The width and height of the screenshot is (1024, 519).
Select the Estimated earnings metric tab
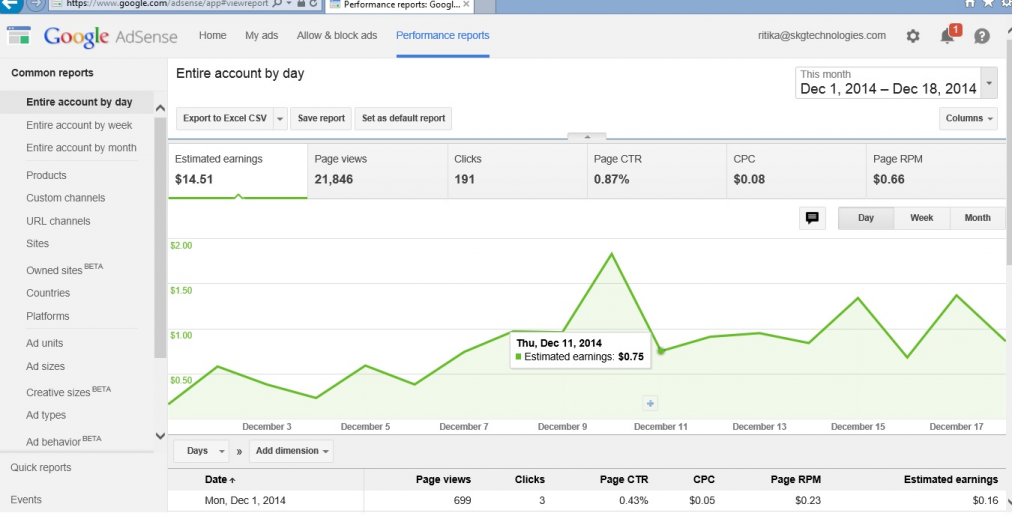point(238,170)
